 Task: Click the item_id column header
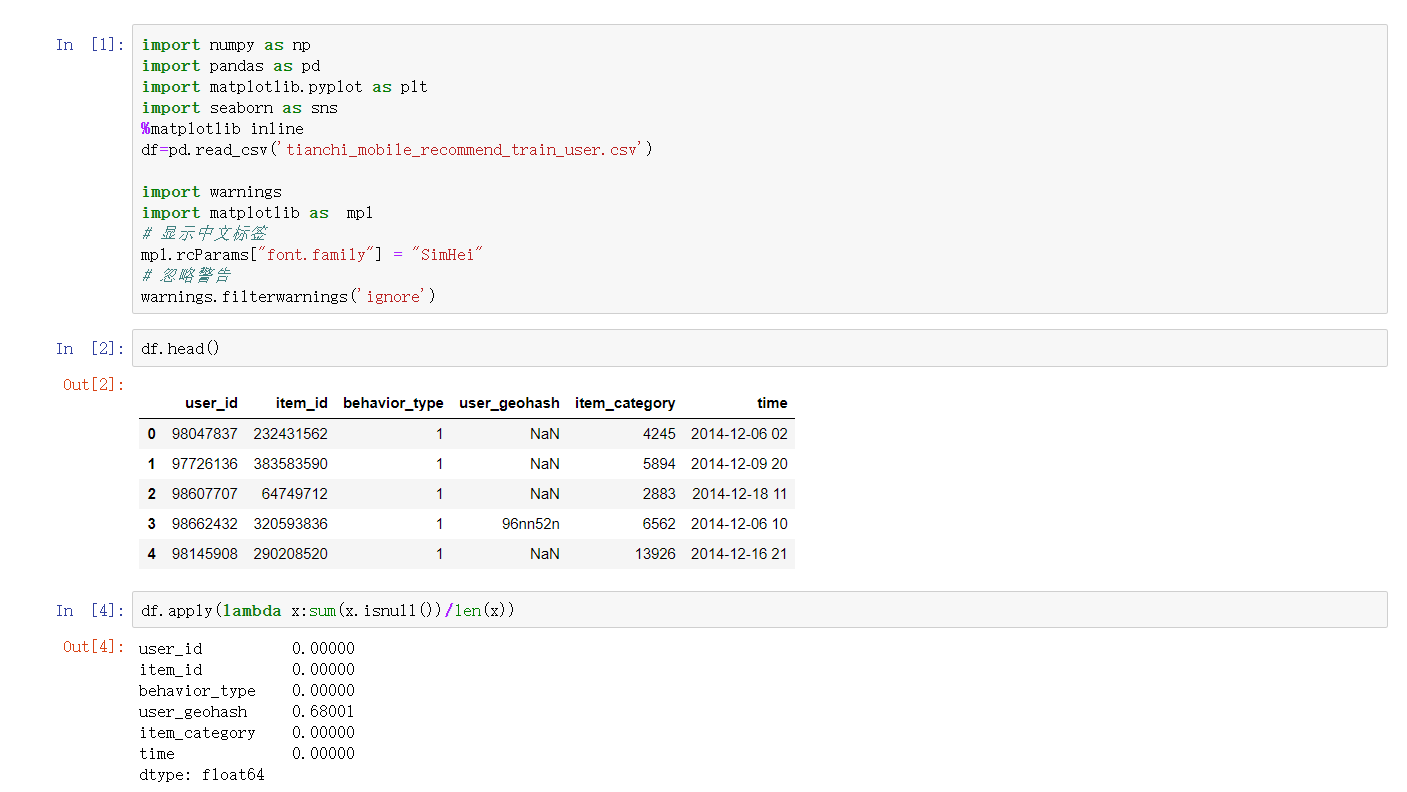(x=302, y=403)
